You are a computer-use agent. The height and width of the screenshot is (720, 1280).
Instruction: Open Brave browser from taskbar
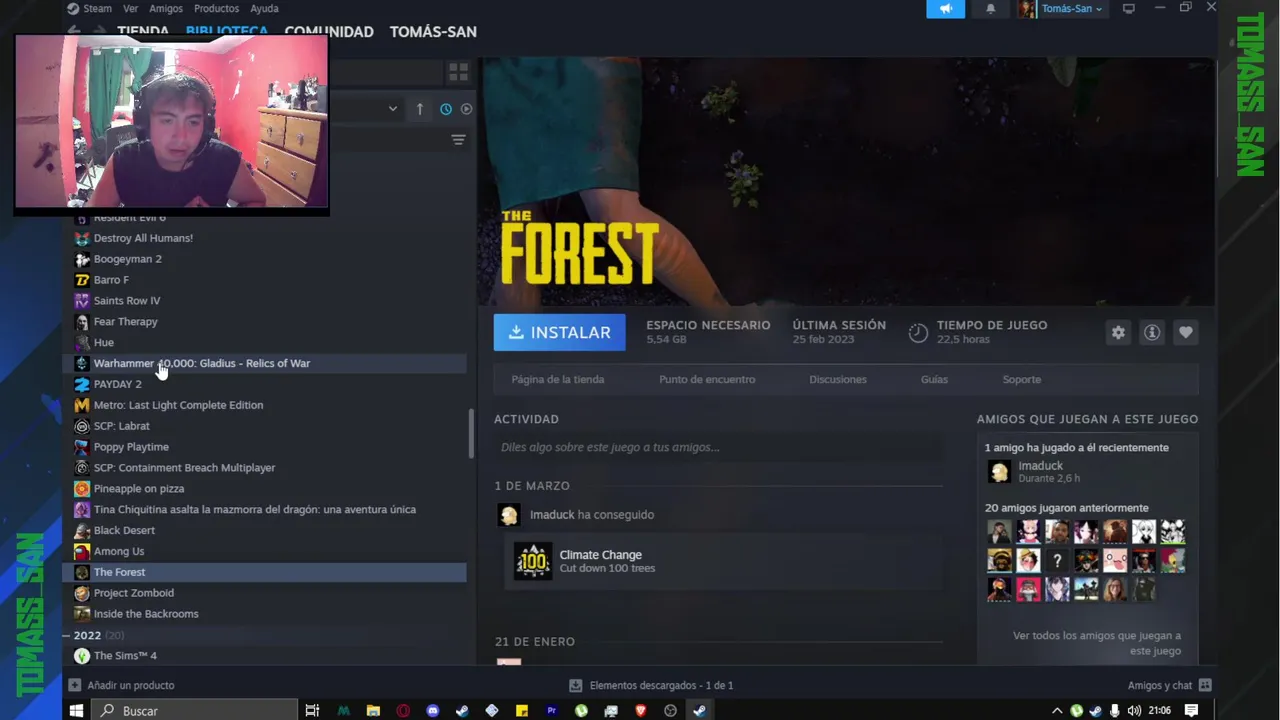click(640, 710)
